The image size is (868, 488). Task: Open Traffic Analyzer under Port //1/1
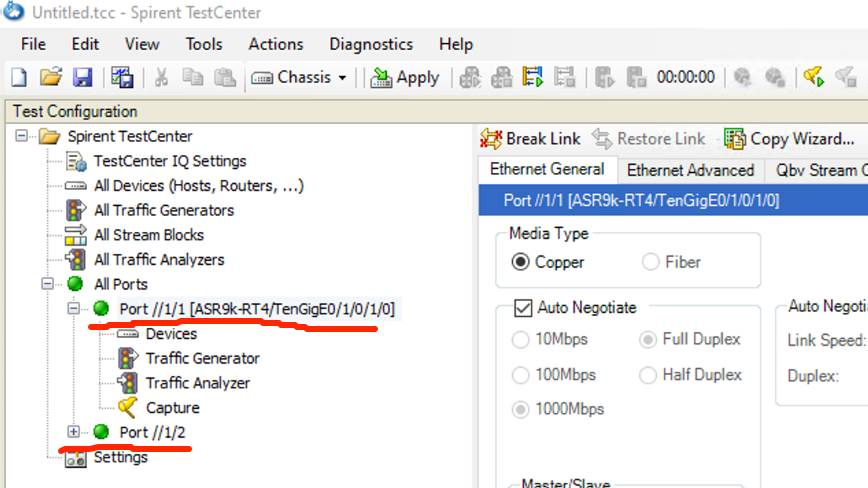pos(198,383)
